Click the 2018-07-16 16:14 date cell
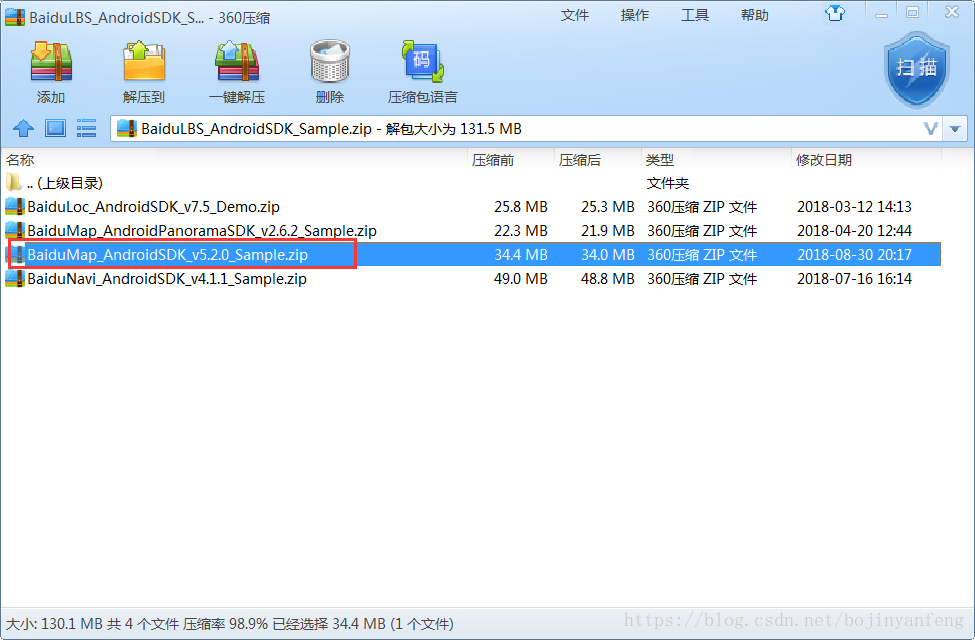Screen dimensions: 975x640 [x=854, y=279]
